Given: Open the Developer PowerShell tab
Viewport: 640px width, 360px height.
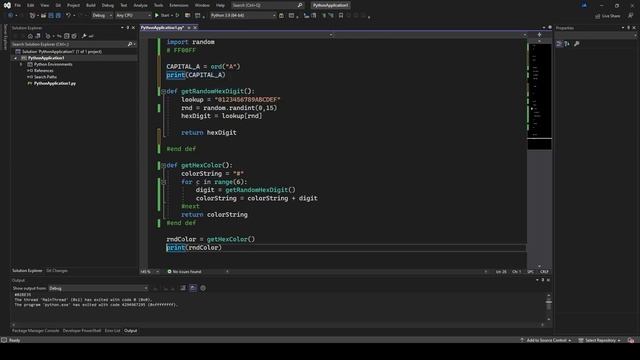Looking at the screenshot, I should tap(82, 331).
